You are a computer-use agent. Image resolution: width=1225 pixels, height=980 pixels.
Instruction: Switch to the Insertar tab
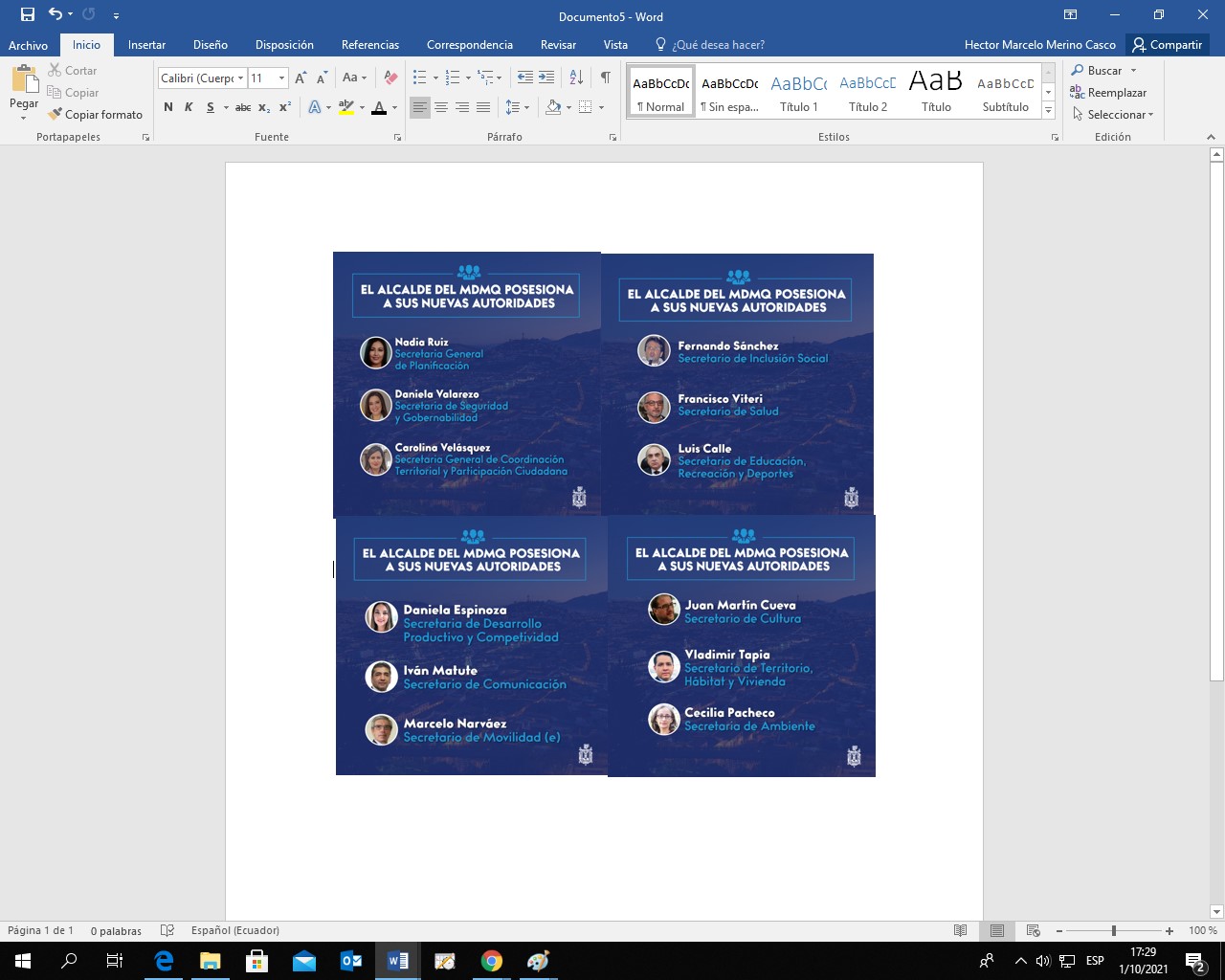[146, 45]
